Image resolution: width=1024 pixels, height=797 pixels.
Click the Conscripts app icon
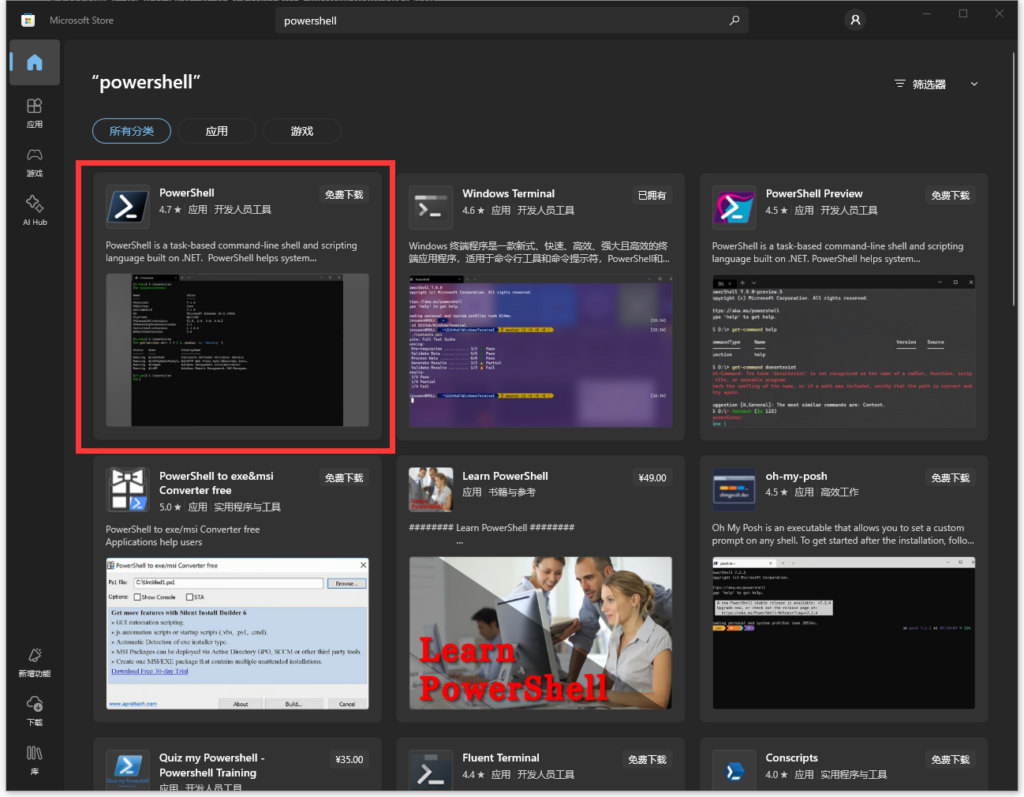point(733,770)
